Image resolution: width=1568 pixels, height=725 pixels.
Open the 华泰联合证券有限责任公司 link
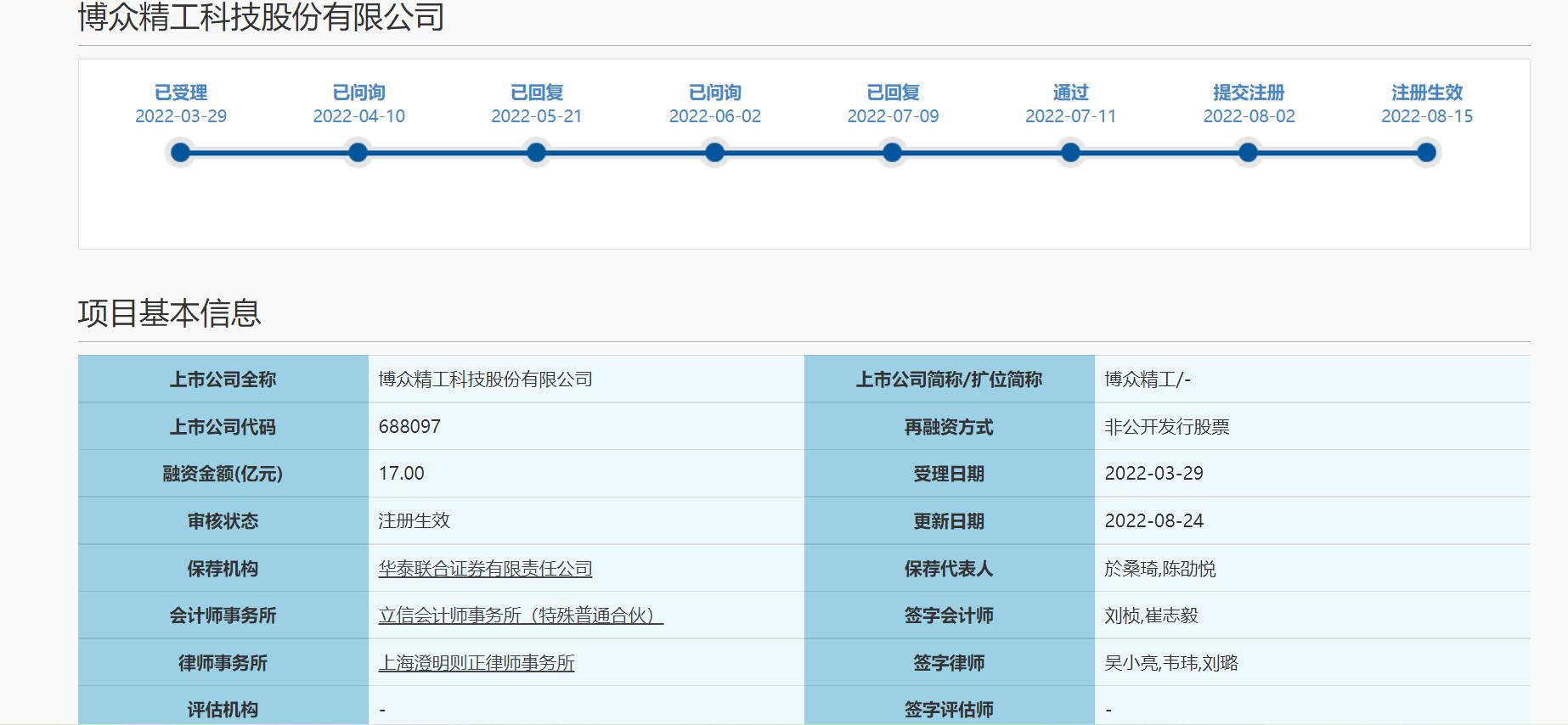(485, 569)
